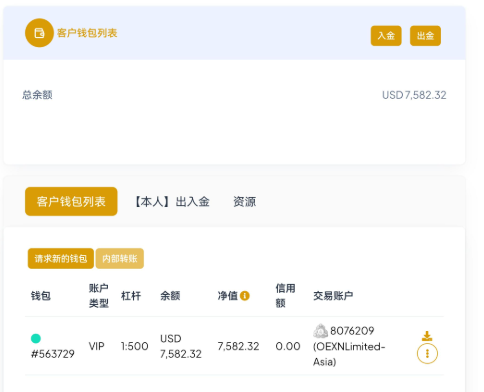The height and width of the screenshot is (392, 484).
Task: Click the 余额 column header
Action: tap(170, 296)
